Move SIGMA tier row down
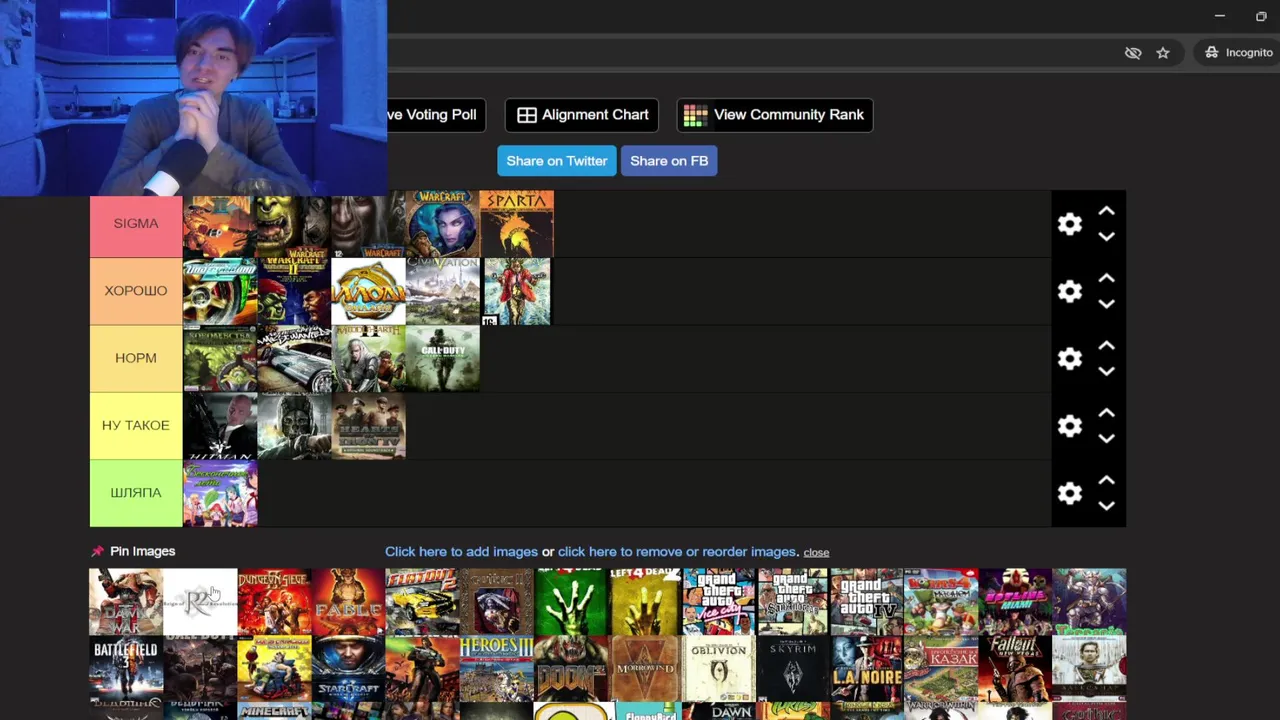The image size is (1280, 720). point(1106,237)
